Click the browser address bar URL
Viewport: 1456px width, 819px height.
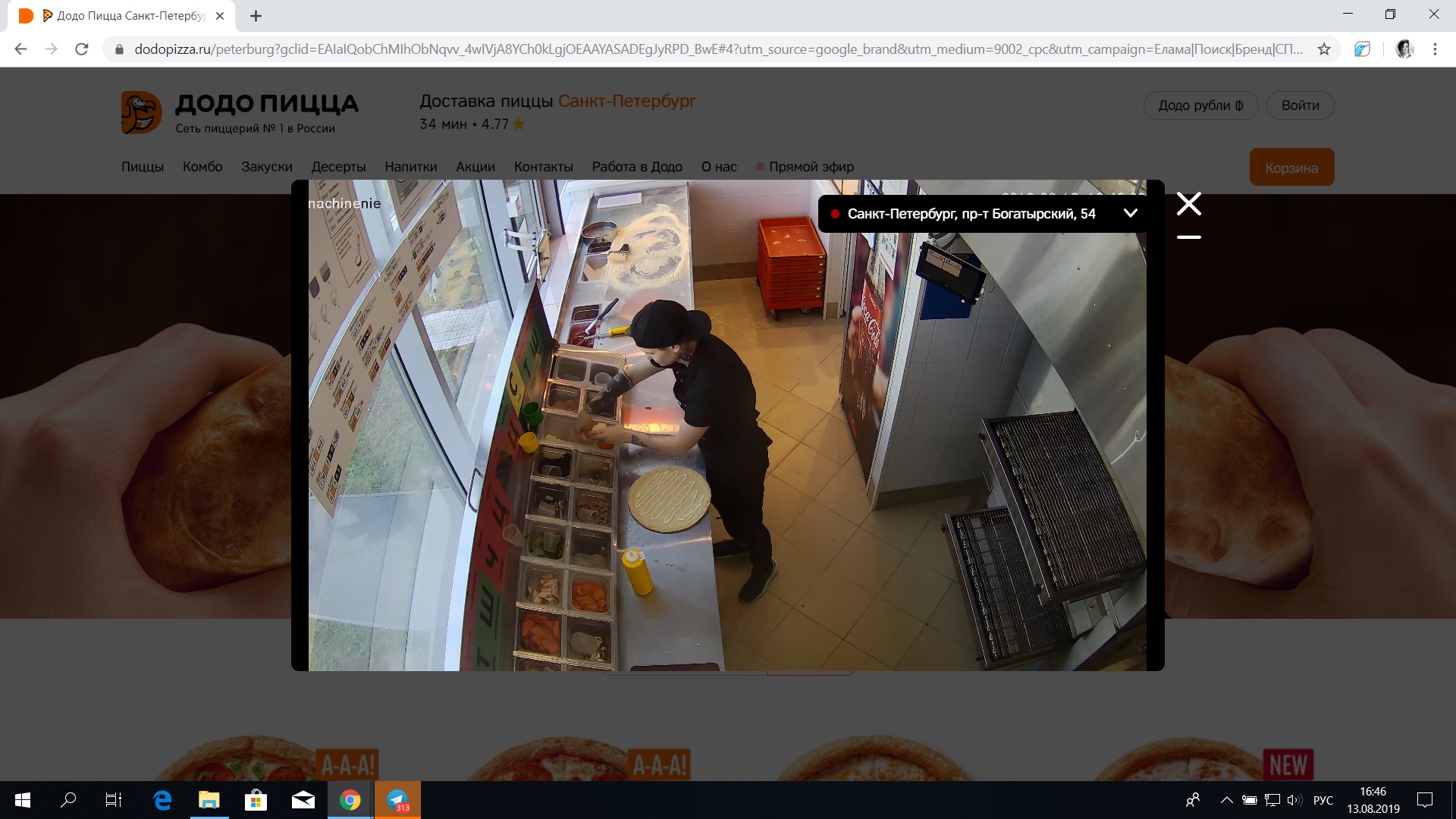[x=713, y=49]
